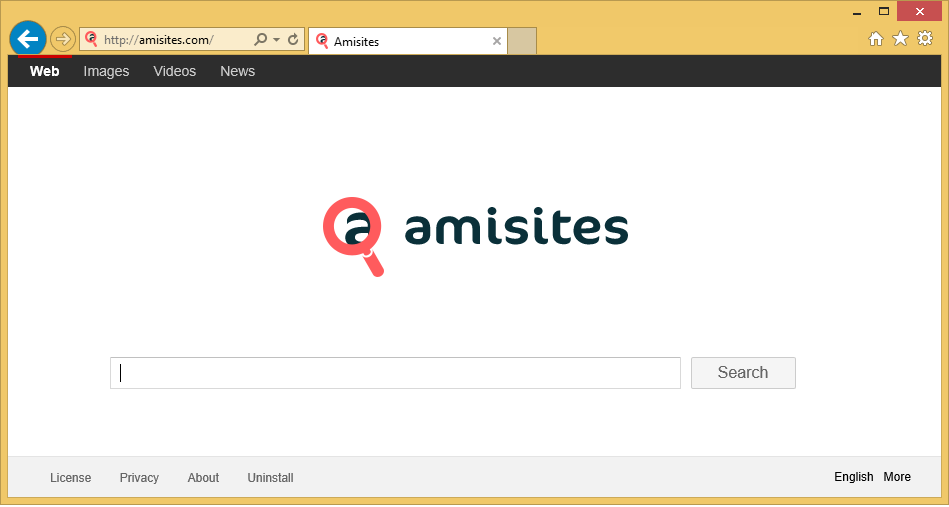The height and width of the screenshot is (507, 949).
Task: Open a new tab
Action: (x=522, y=41)
